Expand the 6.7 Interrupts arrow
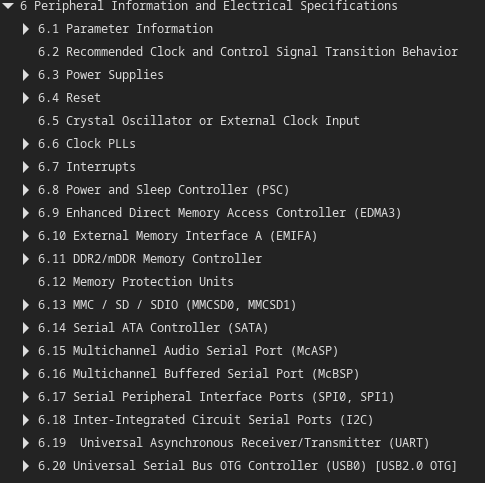 [x=26, y=167]
